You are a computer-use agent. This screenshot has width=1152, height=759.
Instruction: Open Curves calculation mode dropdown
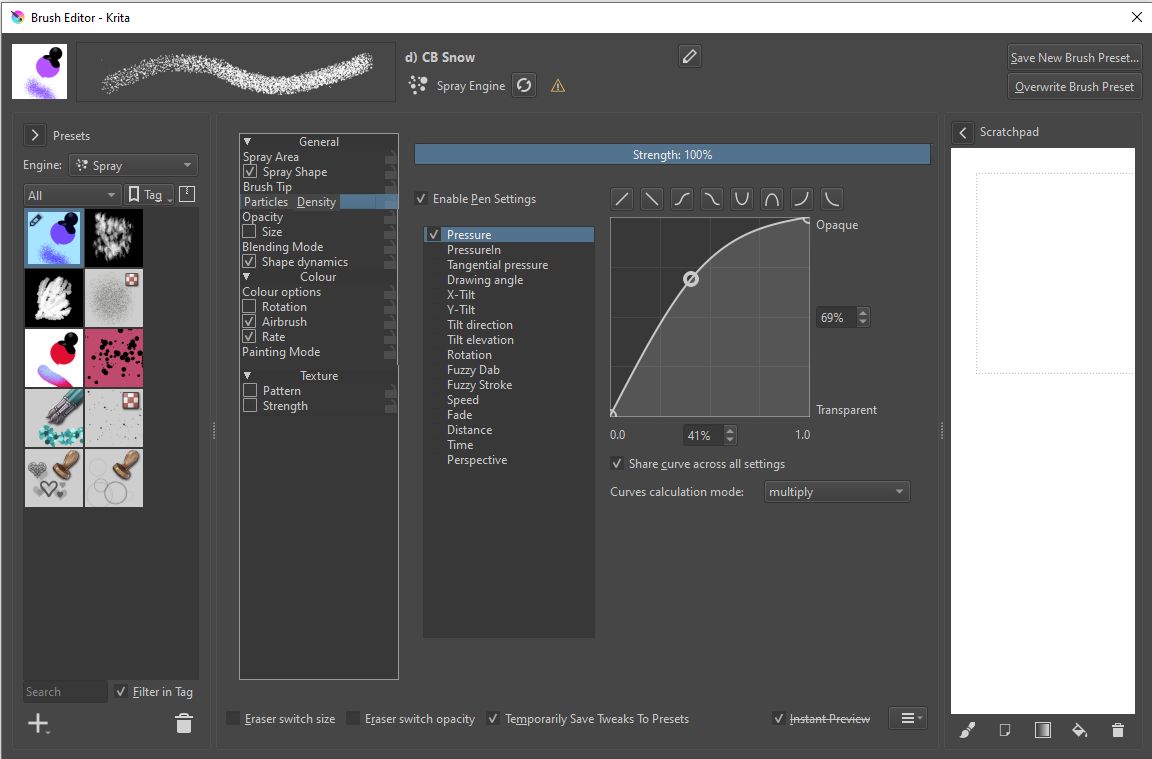pyautogui.click(x=836, y=492)
